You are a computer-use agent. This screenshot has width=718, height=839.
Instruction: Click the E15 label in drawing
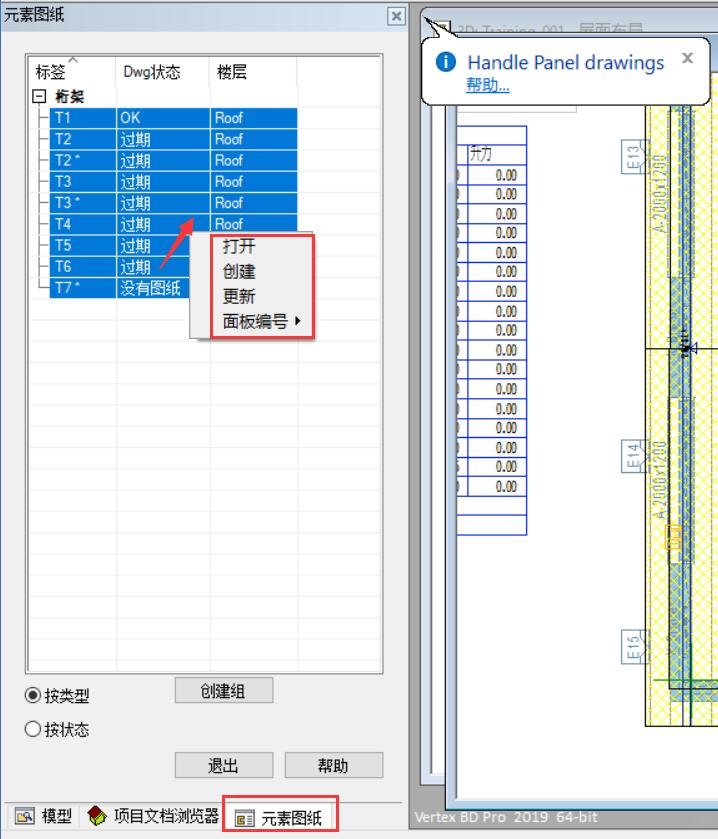pos(633,647)
